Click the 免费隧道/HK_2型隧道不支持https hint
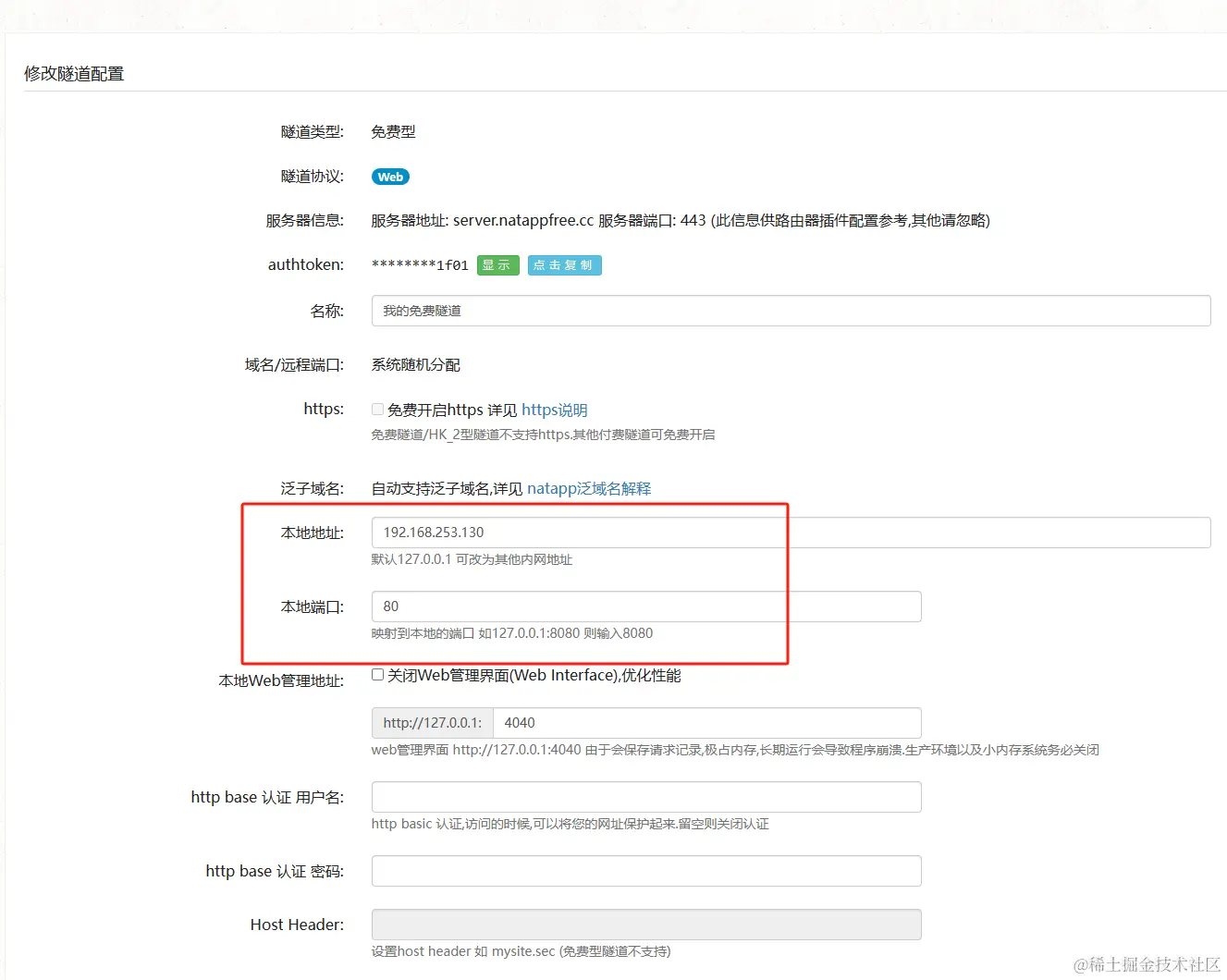 click(x=543, y=435)
